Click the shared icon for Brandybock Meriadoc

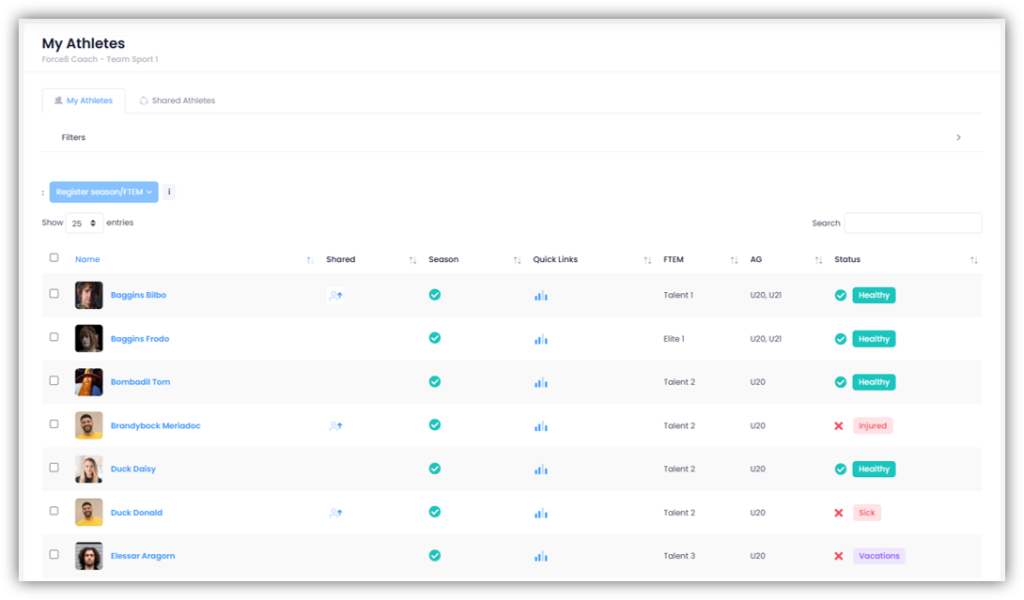(336, 425)
